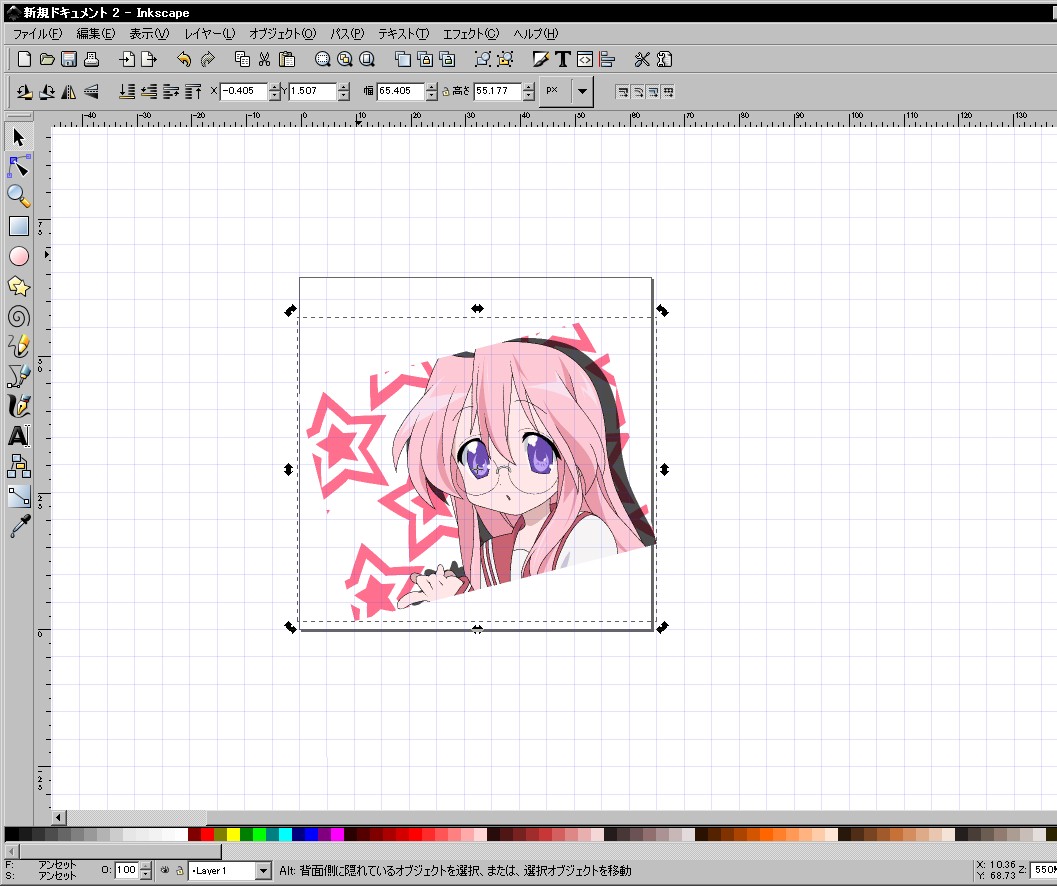Image resolution: width=1057 pixels, height=886 pixels.
Task: Zoom to fit drawing icon
Action: [x=344, y=59]
